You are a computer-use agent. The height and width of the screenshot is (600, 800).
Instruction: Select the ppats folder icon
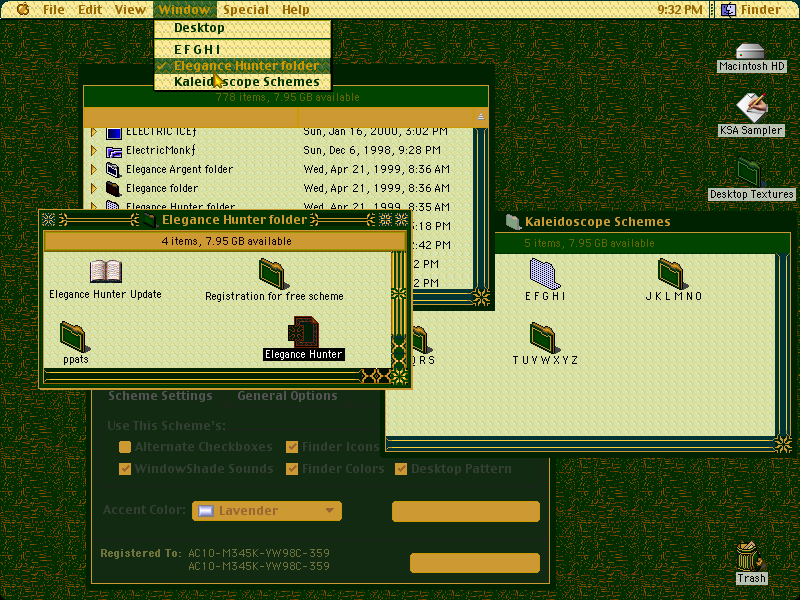point(74,337)
